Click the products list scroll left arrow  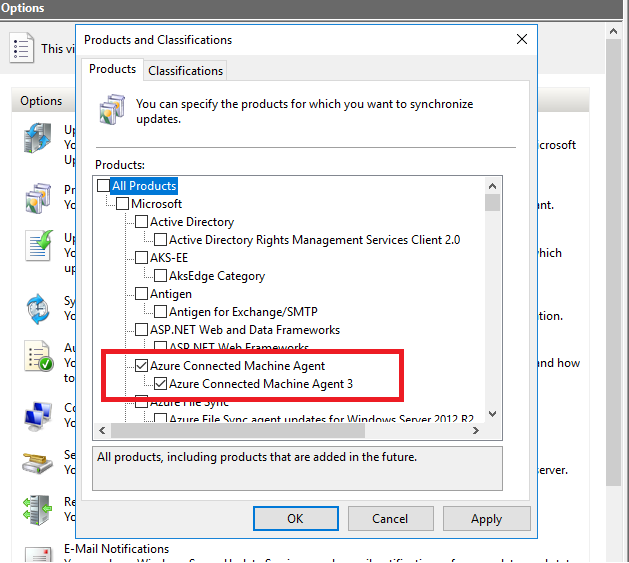(x=102, y=431)
